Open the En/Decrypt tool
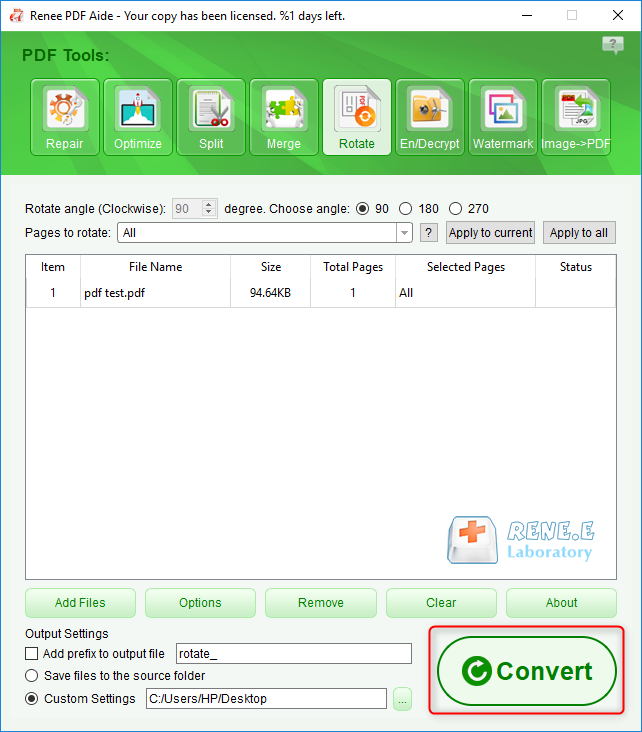 430,117
